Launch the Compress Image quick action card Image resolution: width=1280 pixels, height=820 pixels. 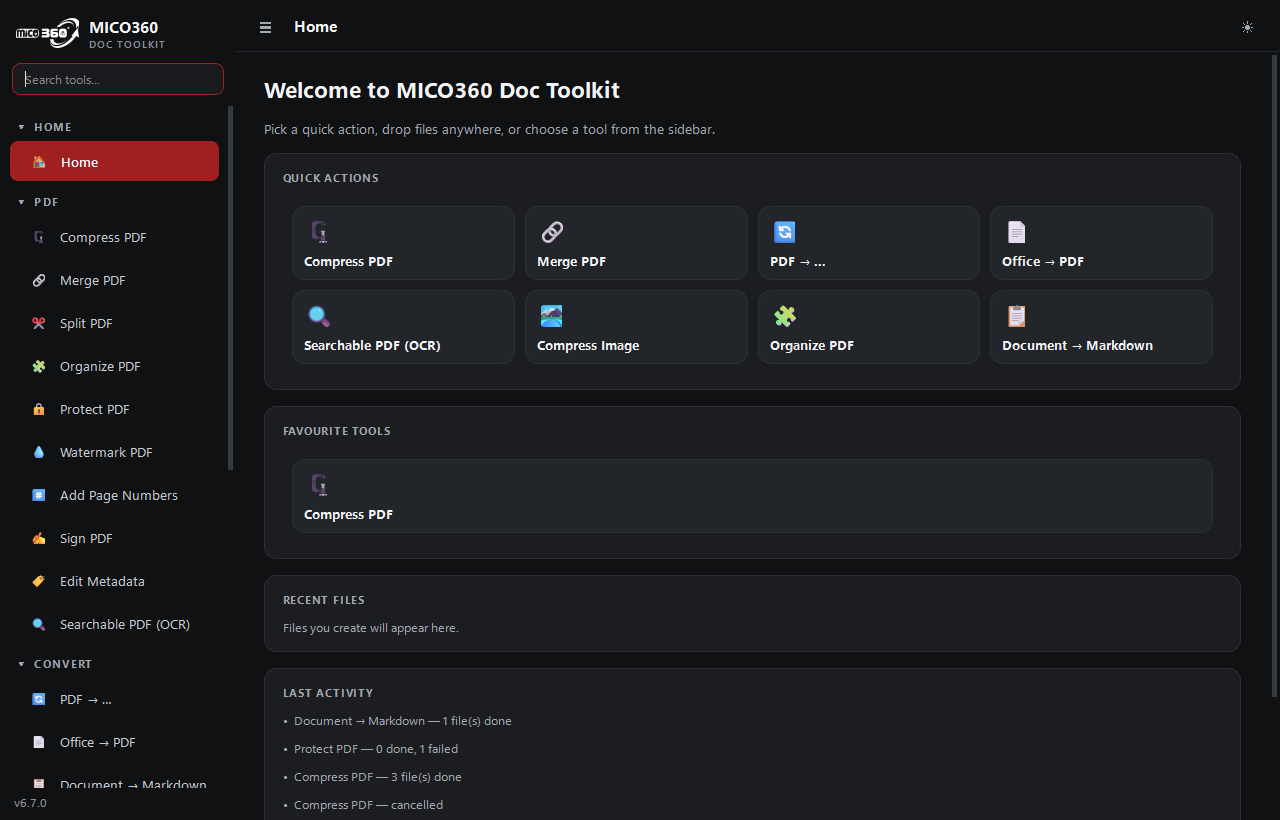click(636, 327)
